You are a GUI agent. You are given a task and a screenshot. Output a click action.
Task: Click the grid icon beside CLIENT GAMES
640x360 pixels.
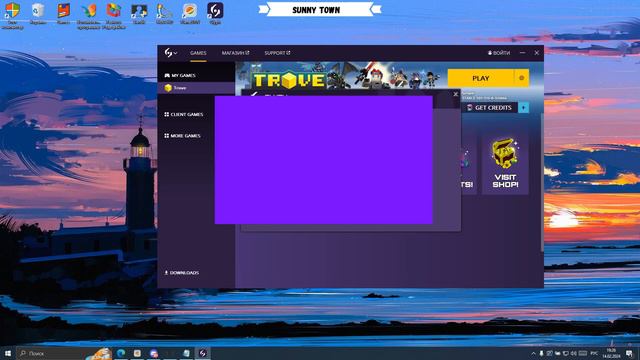point(167,114)
